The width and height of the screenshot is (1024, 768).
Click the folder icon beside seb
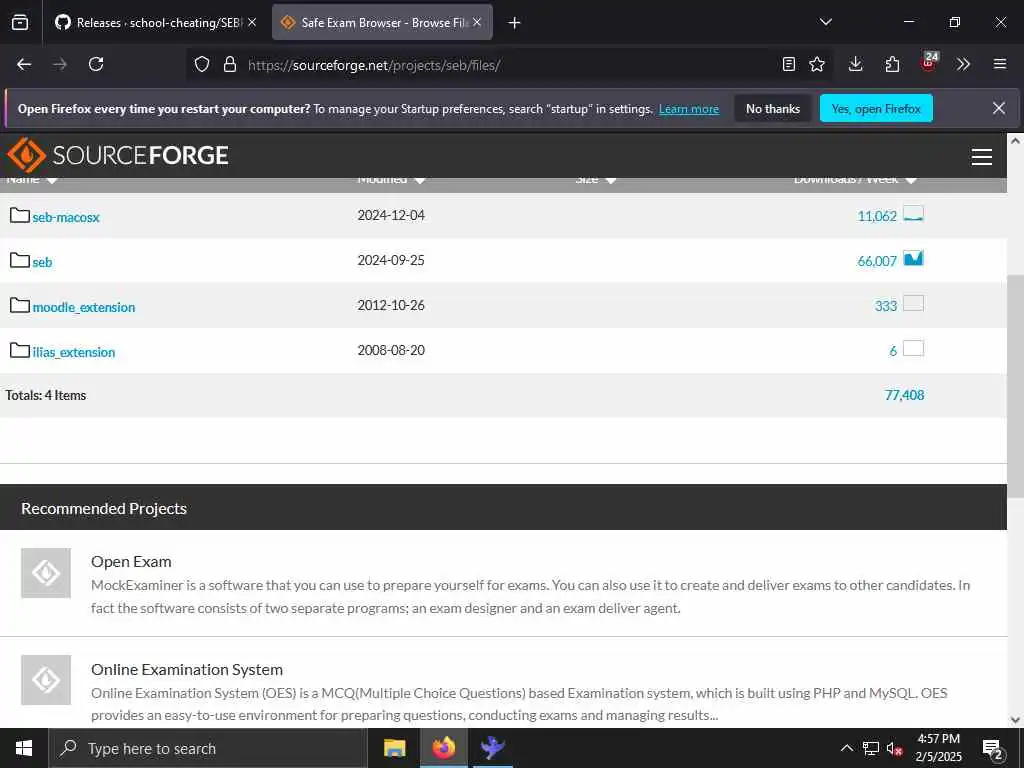pyautogui.click(x=20, y=260)
